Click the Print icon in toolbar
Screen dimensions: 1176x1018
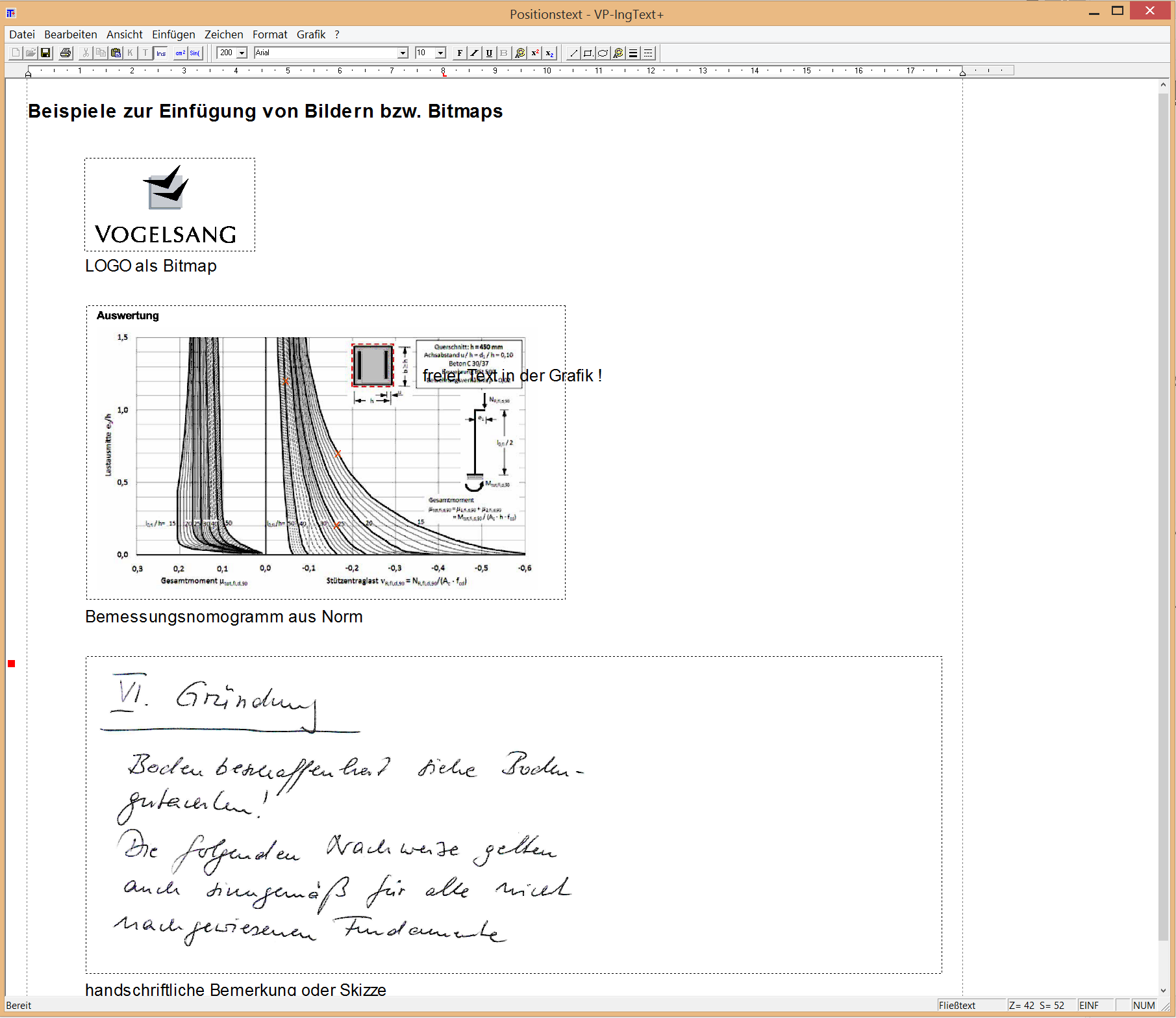[x=65, y=53]
